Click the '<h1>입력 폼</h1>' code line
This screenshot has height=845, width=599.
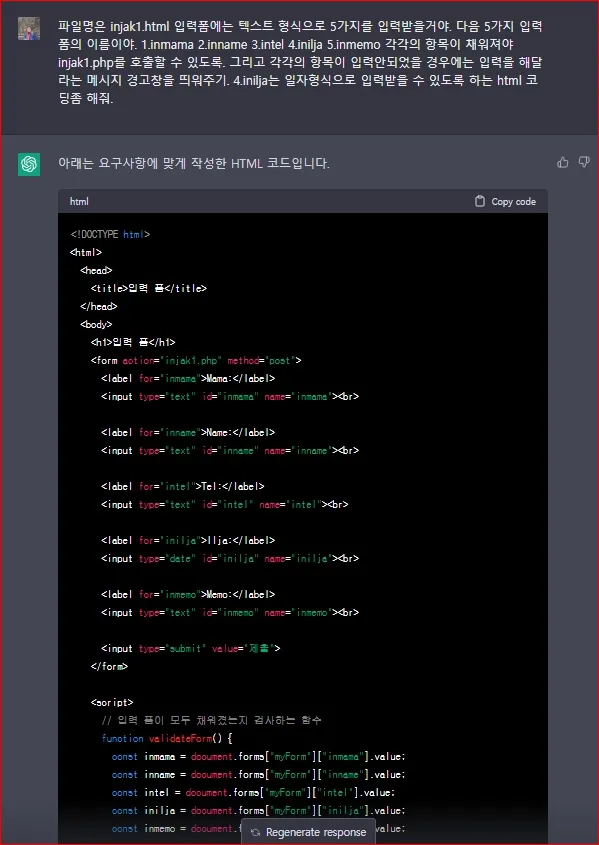point(133,342)
